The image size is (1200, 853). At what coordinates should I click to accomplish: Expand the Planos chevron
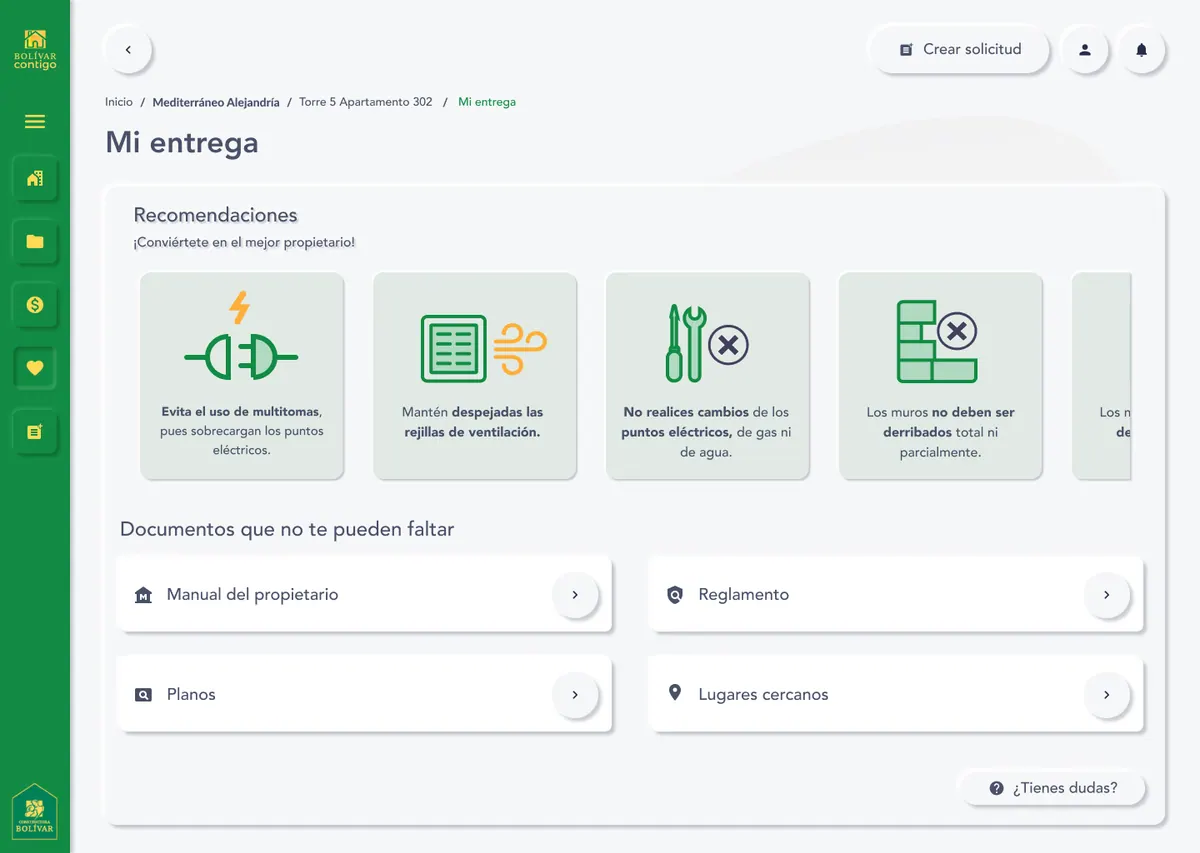coord(575,694)
